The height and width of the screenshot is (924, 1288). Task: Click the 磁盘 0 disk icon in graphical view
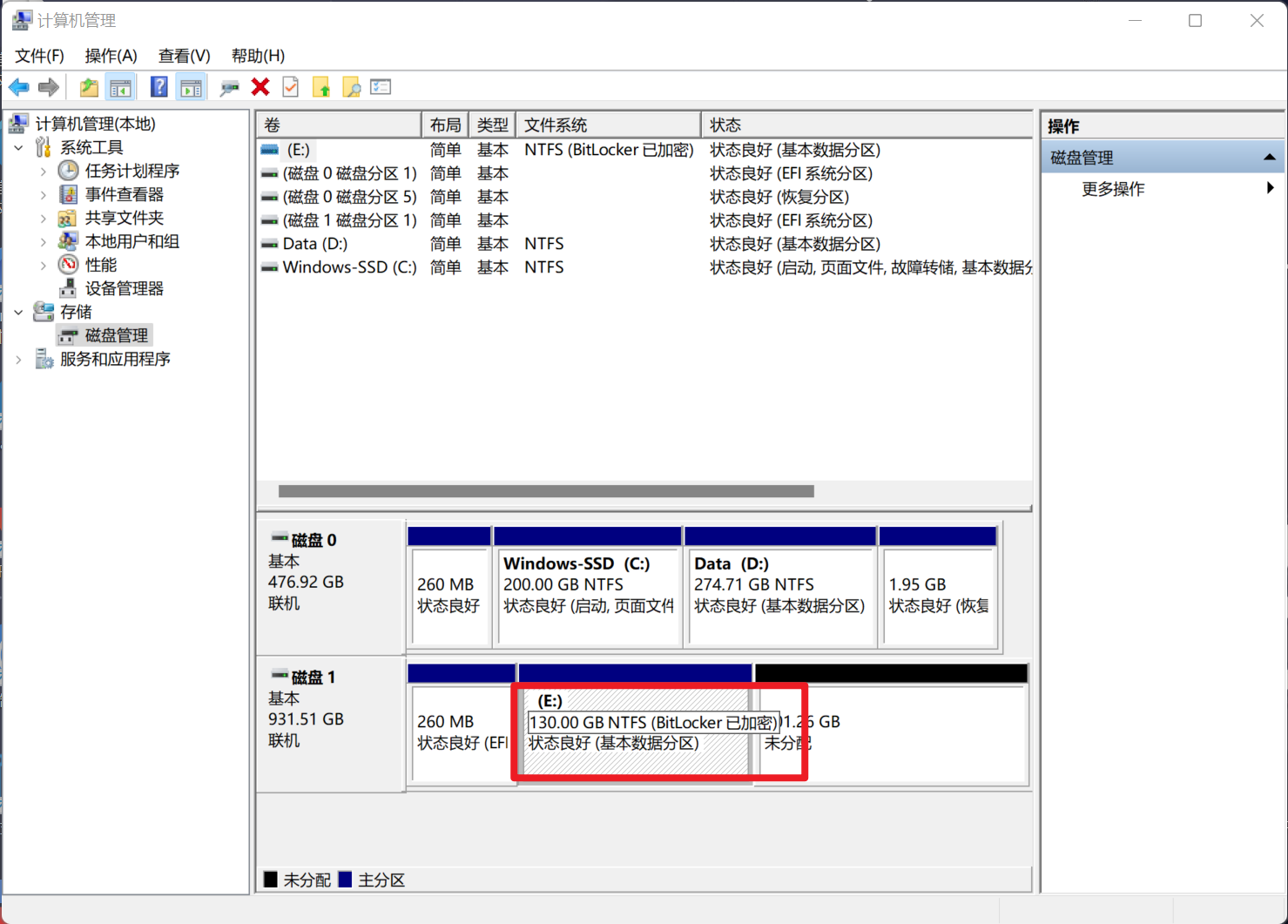pos(279,538)
